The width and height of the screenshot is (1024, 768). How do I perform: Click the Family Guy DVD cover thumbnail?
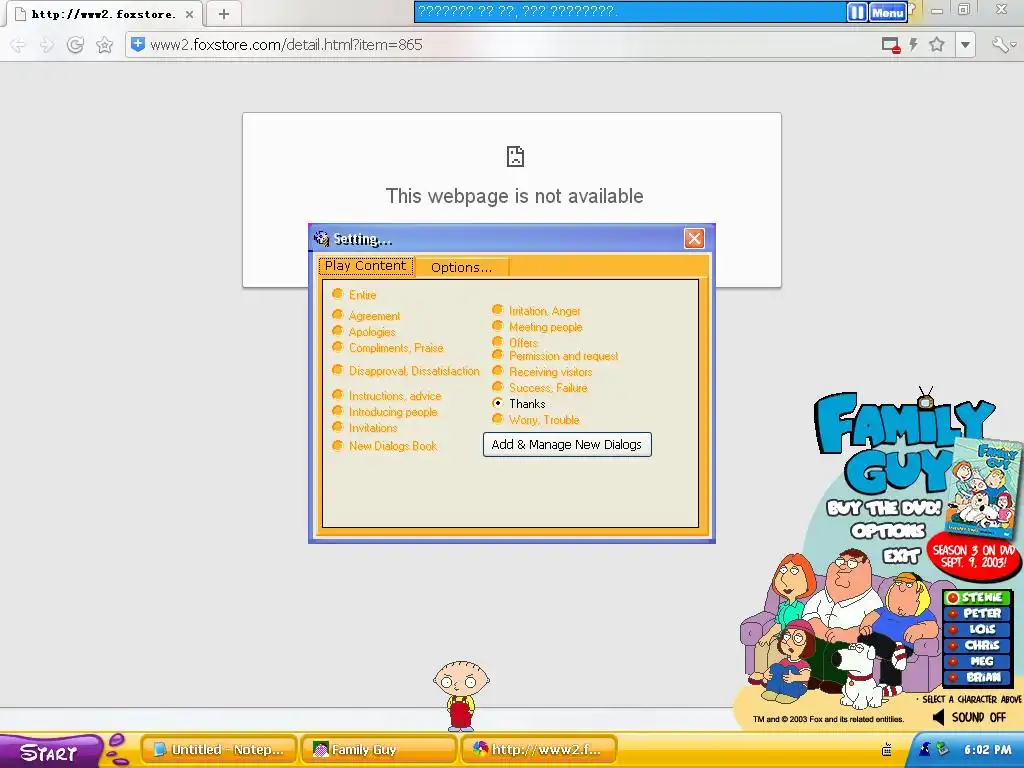pyautogui.click(x=985, y=487)
